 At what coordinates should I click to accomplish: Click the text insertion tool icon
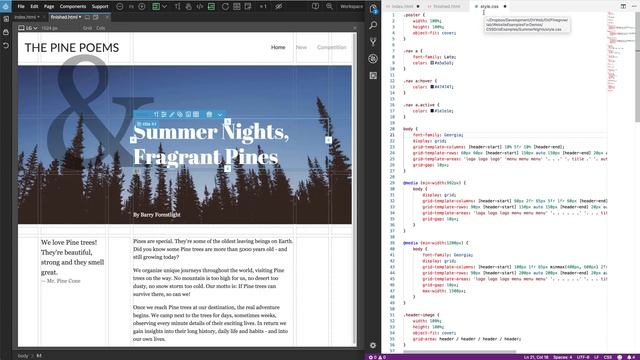[177, 7]
